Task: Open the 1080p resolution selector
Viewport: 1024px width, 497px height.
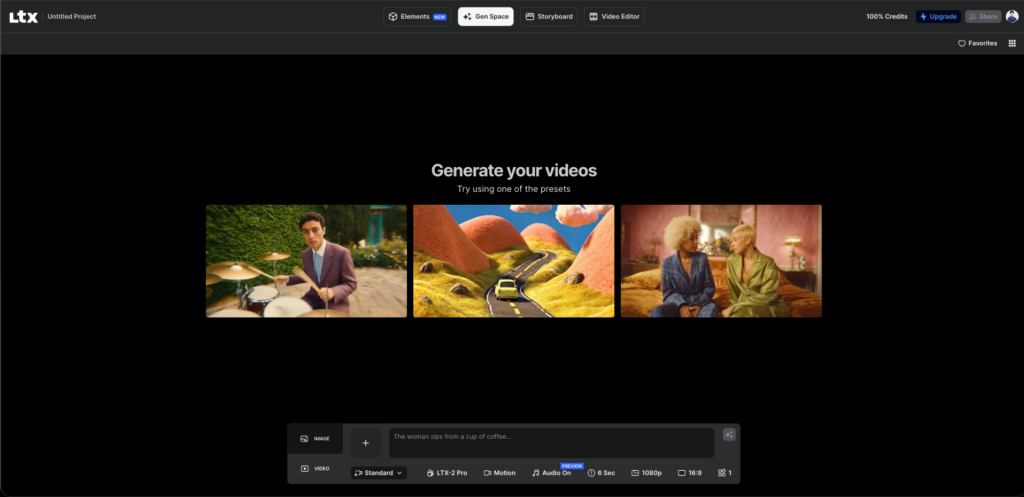Action: coord(646,472)
